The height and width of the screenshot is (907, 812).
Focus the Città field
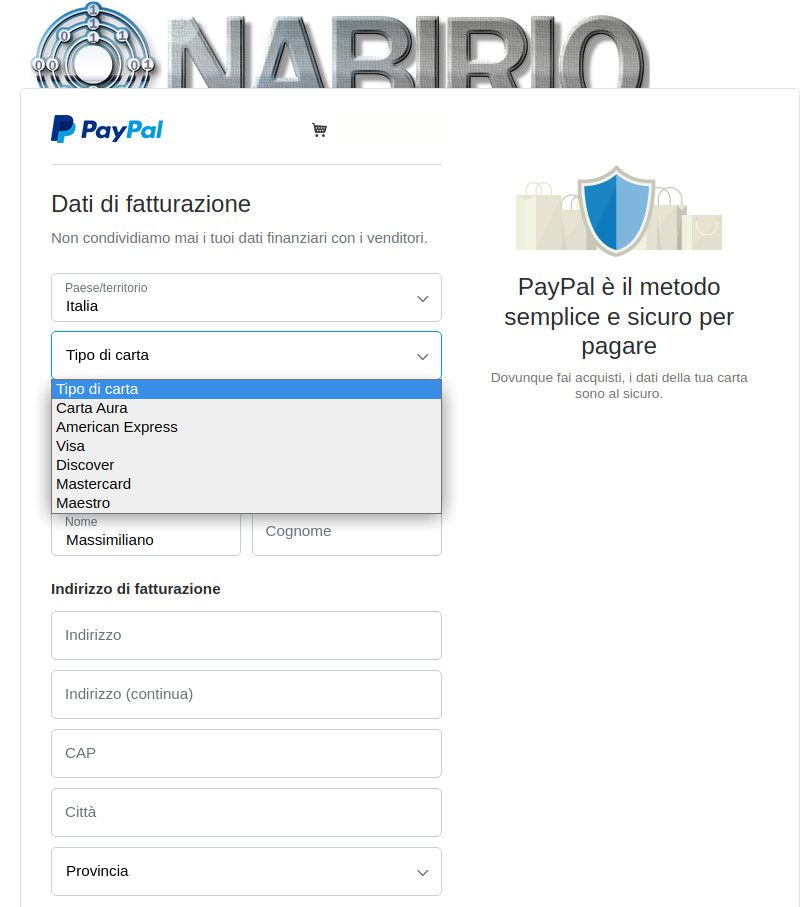point(246,812)
